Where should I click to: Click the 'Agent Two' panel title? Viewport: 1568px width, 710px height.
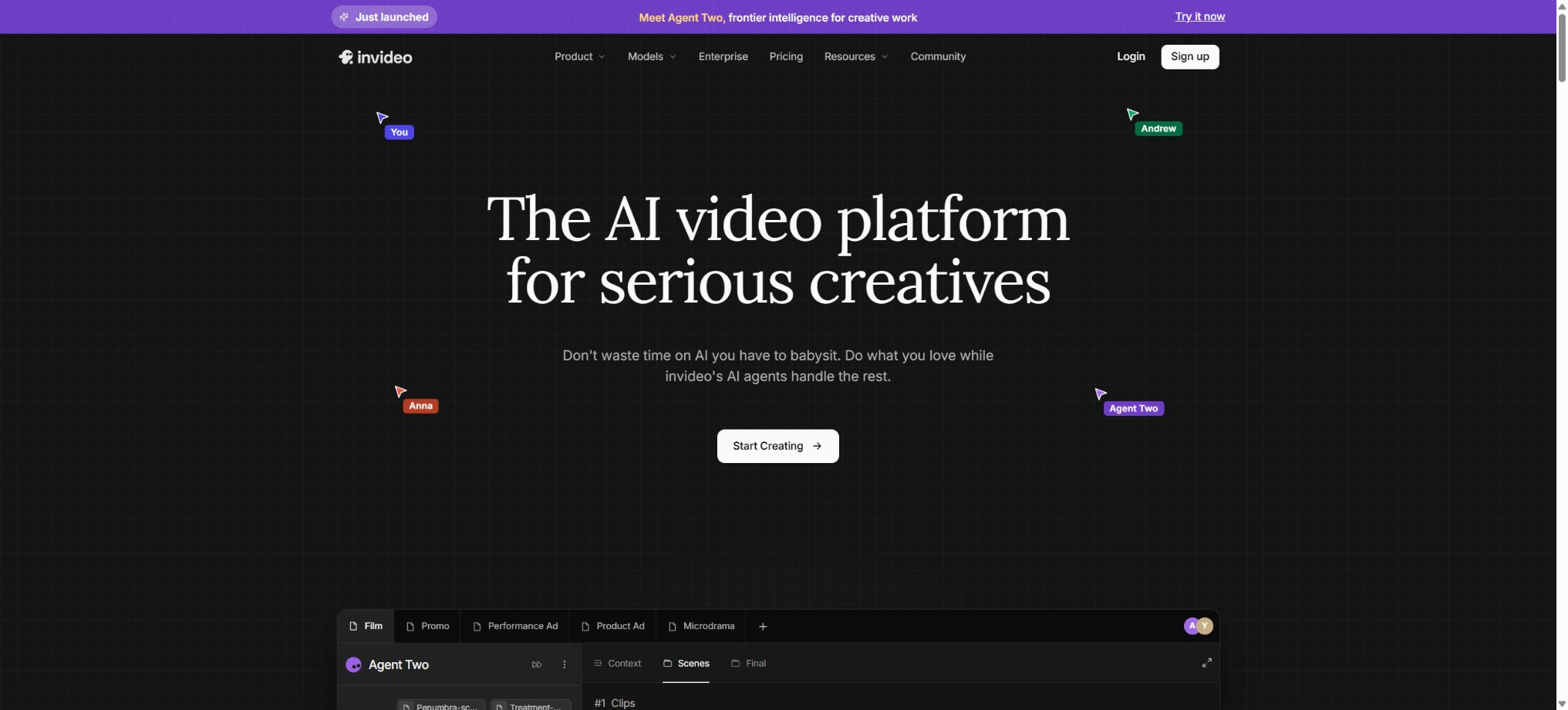coord(399,664)
